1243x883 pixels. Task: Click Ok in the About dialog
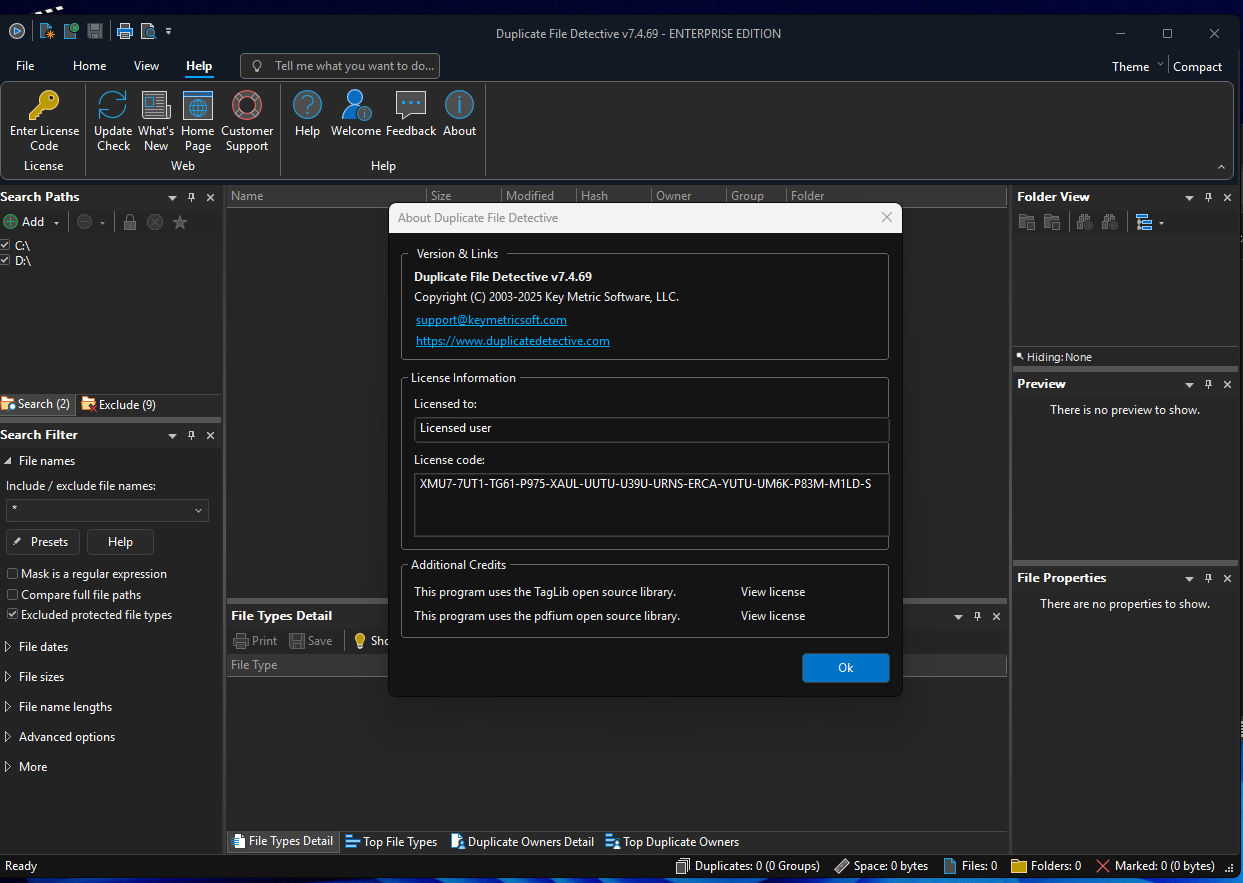(x=845, y=668)
